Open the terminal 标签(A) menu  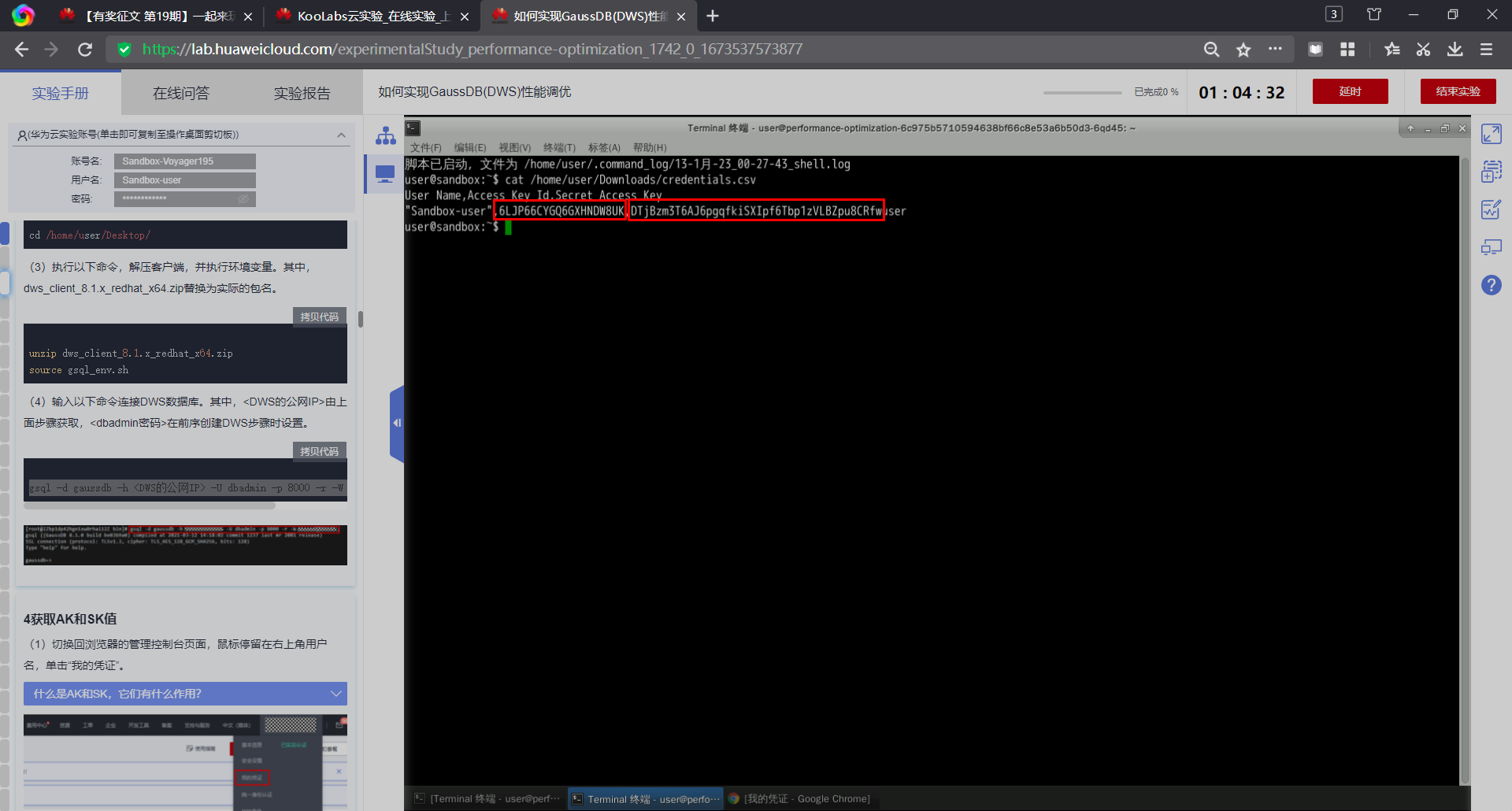coord(604,148)
